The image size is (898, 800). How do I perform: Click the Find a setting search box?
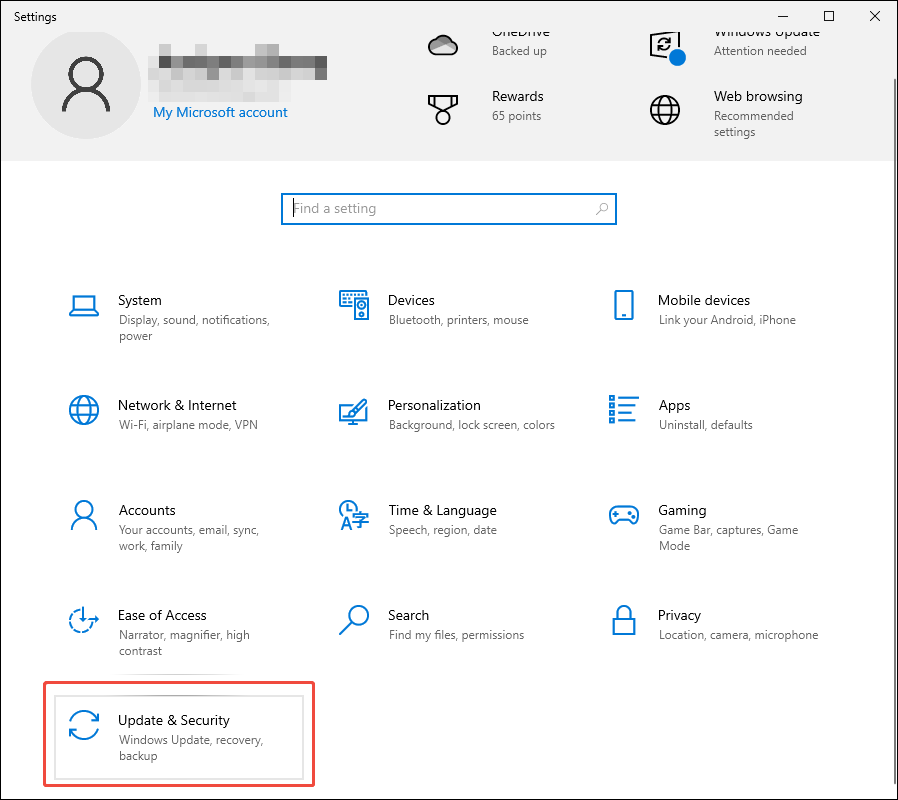click(448, 208)
